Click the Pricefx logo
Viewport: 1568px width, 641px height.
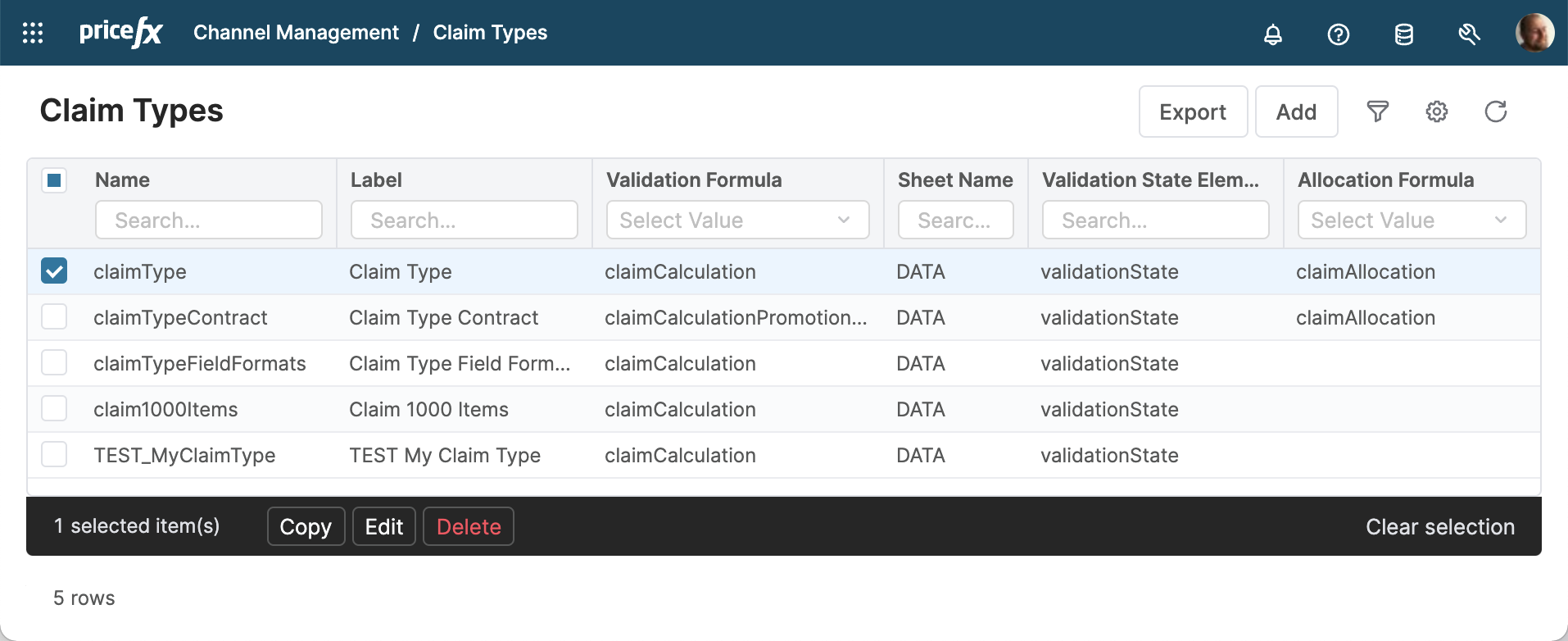point(120,33)
